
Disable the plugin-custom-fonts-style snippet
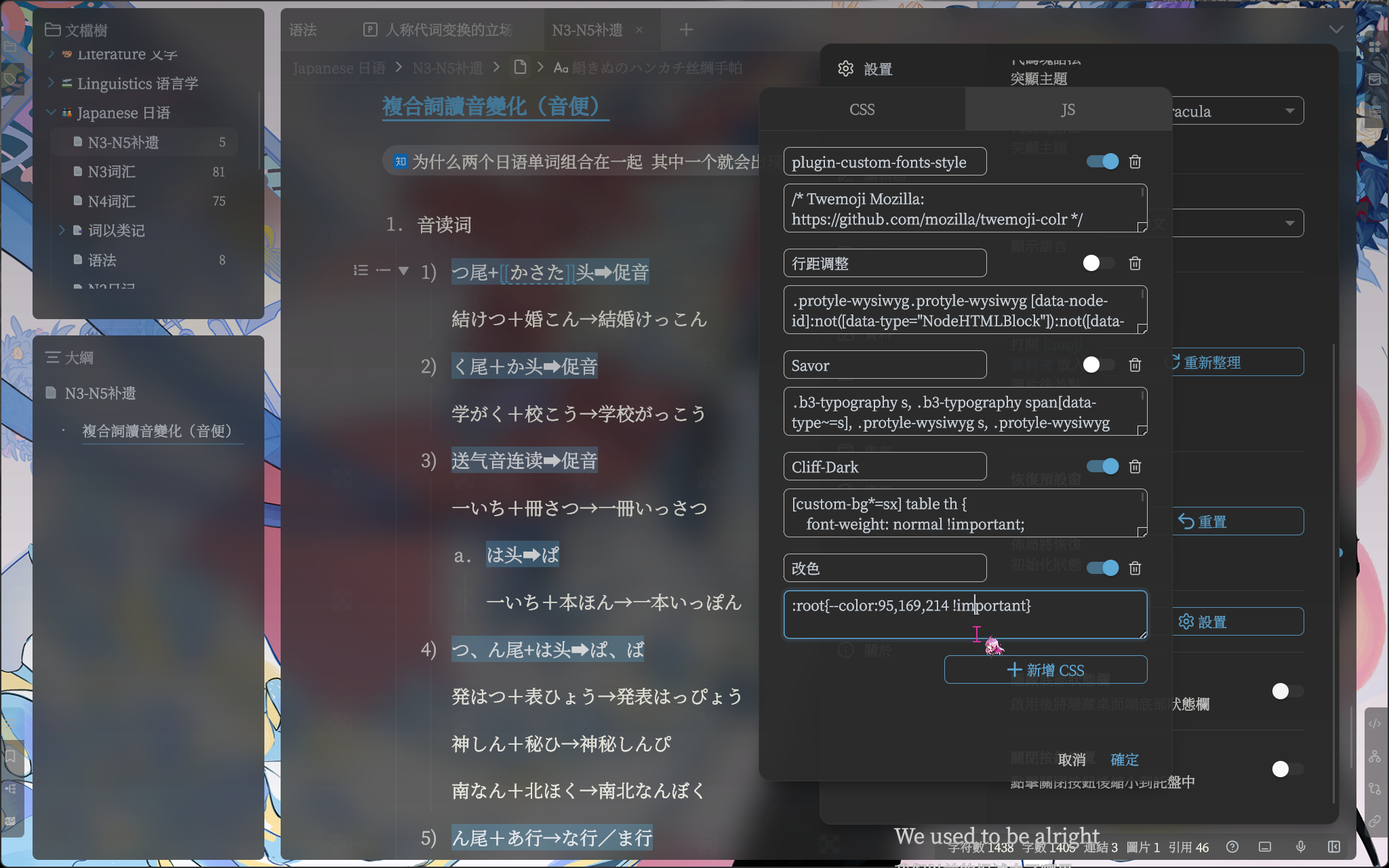tap(1102, 161)
